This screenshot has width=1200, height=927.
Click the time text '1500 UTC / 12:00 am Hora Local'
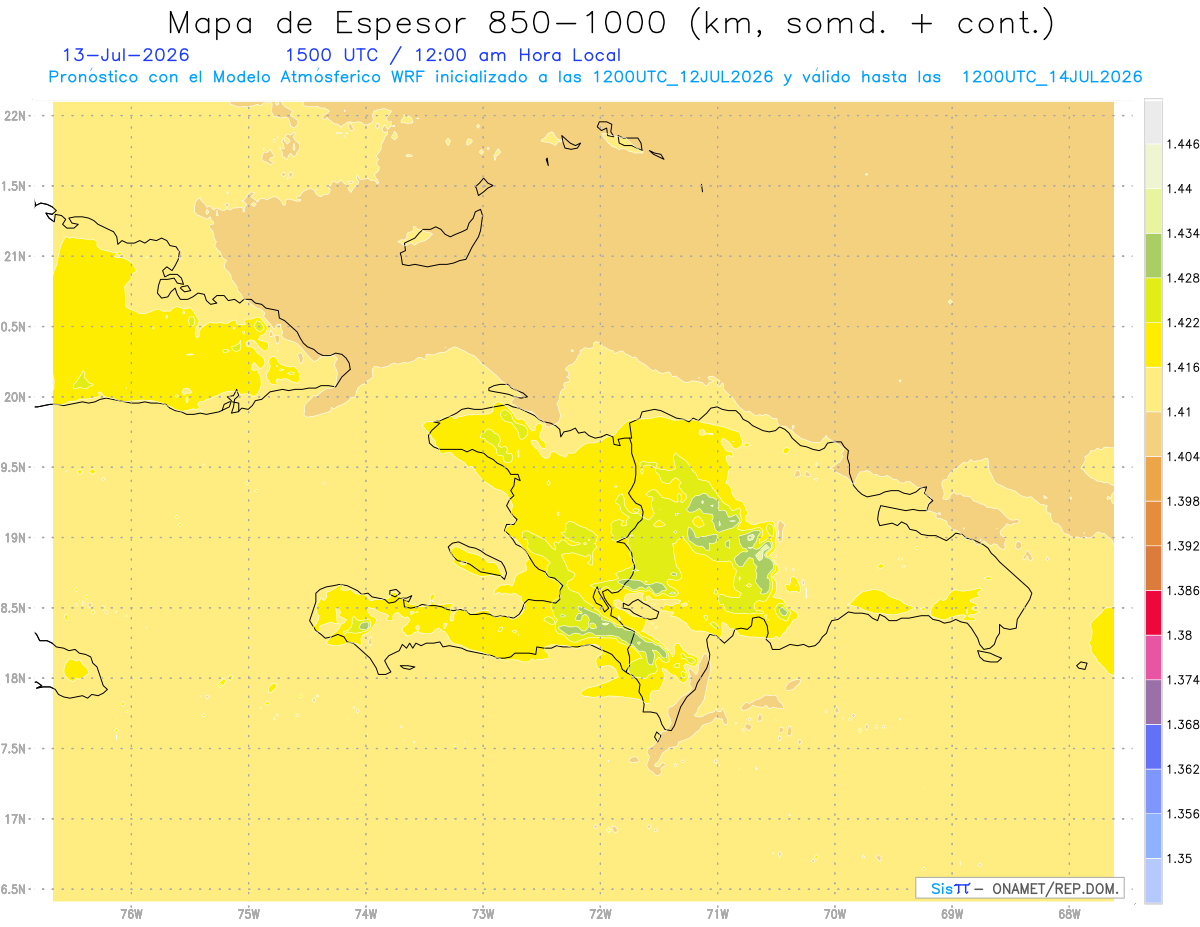point(453,55)
